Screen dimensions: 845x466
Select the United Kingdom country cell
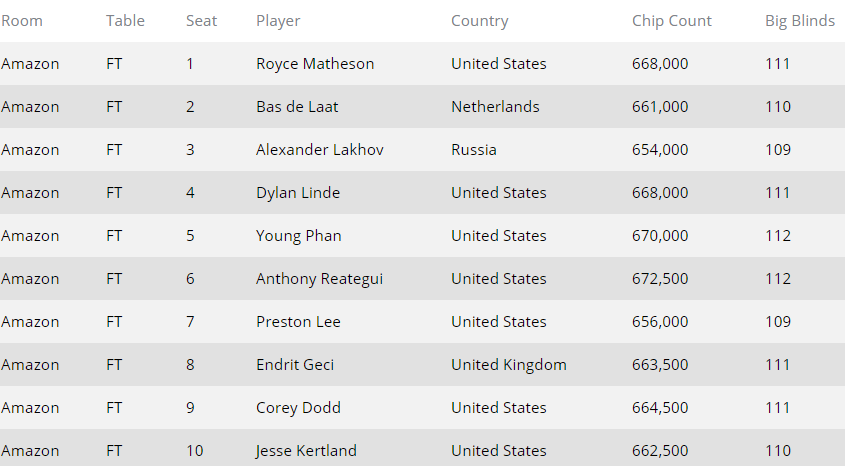coord(508,365)
